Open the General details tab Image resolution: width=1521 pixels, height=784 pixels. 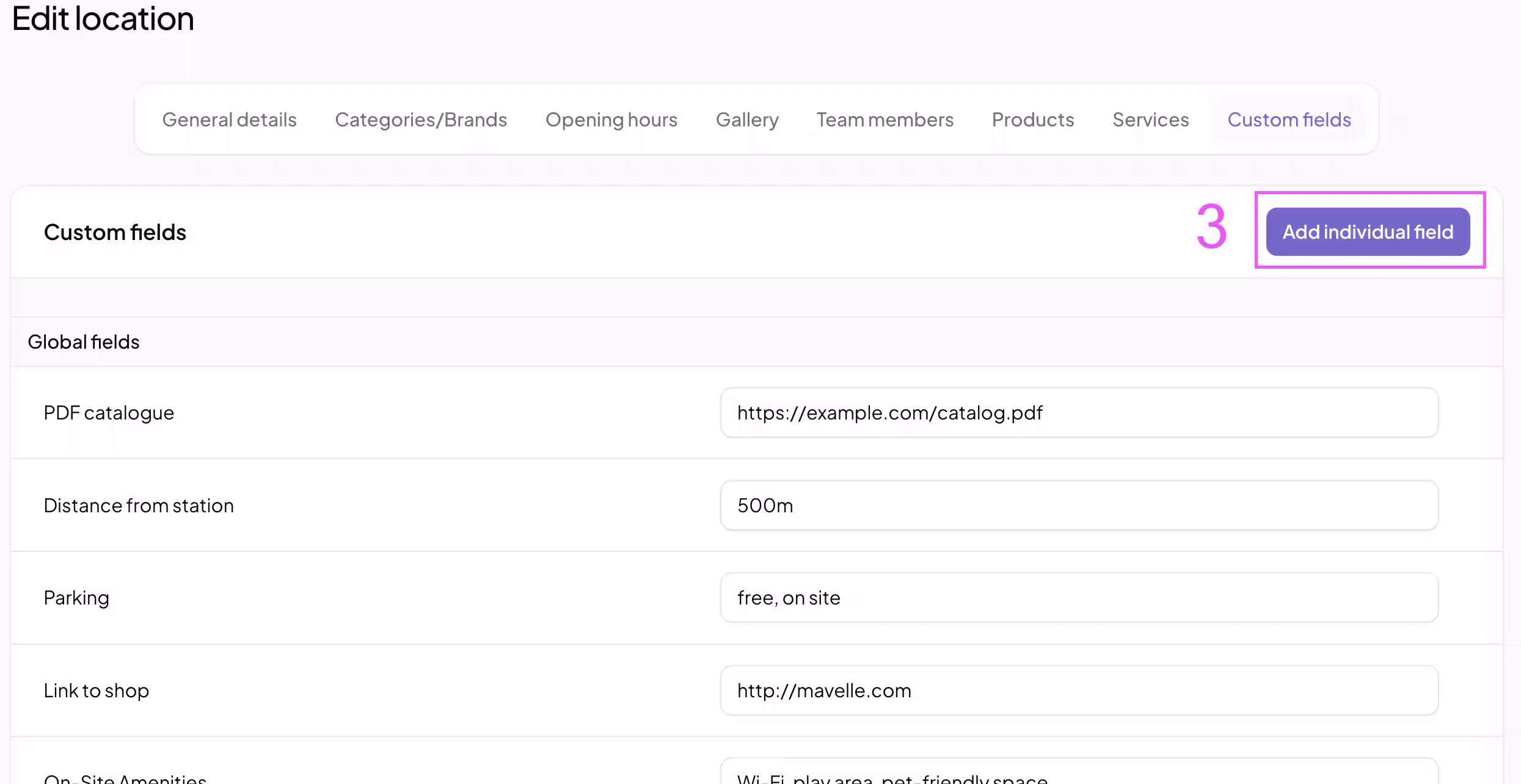[229, 120]
